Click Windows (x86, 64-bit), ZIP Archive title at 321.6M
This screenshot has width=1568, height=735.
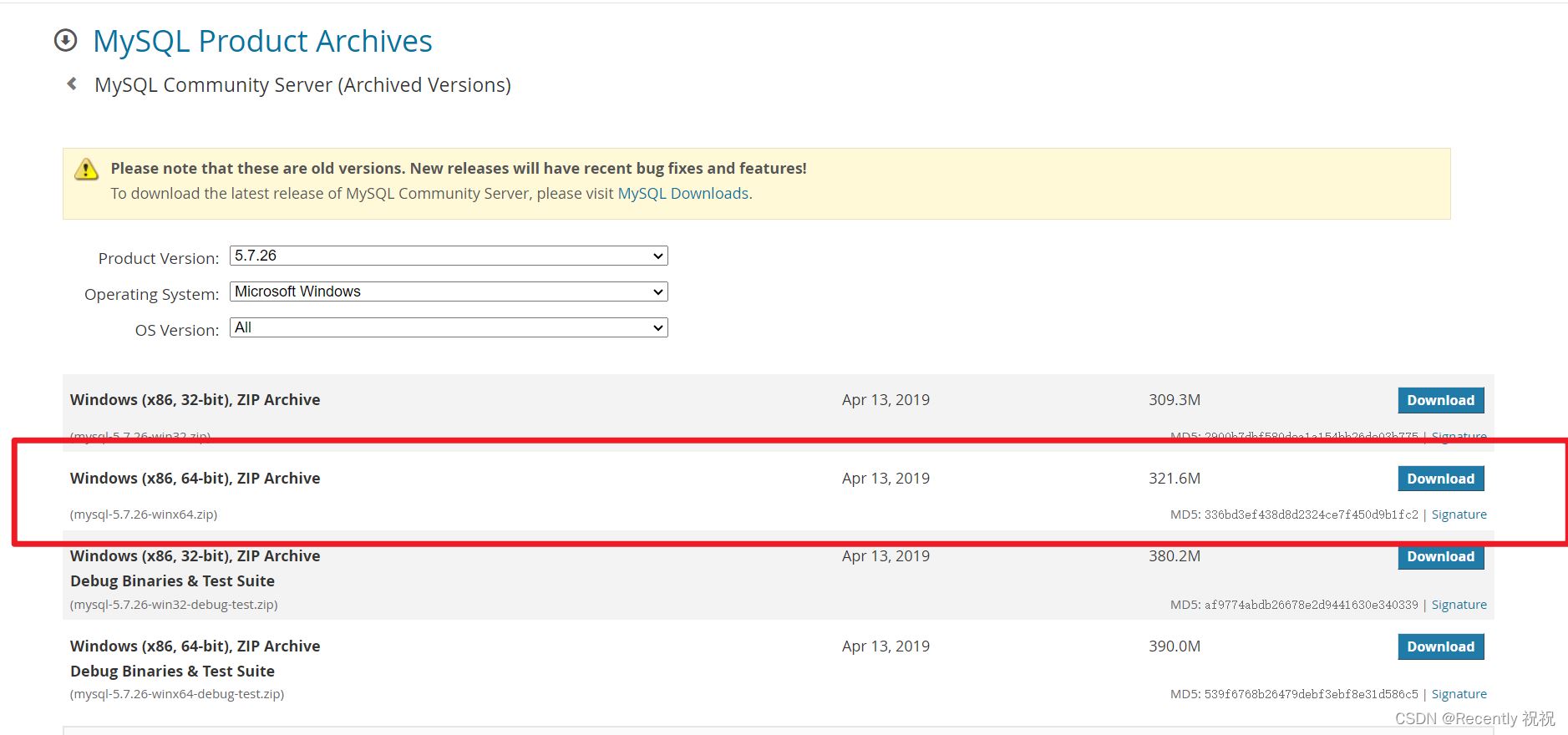click(x=195, y=479)
